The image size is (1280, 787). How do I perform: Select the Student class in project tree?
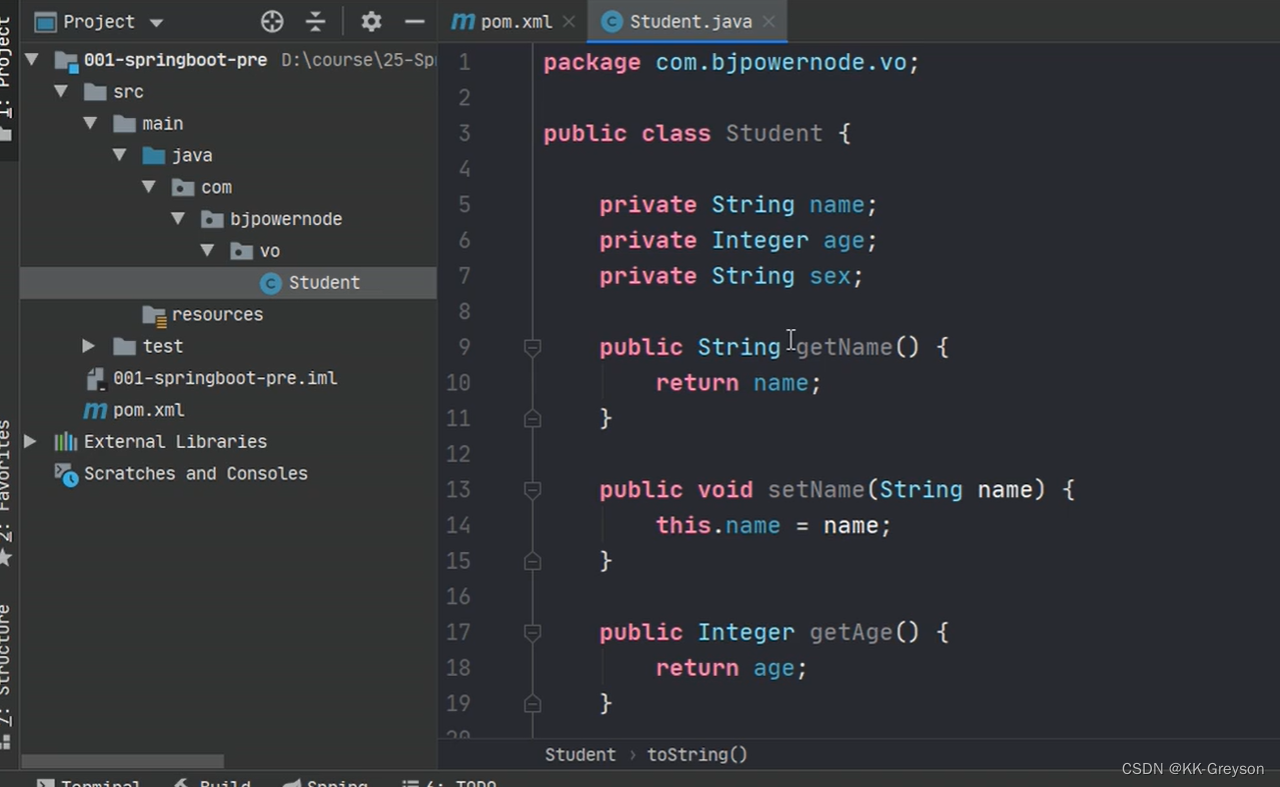[228, 283]
